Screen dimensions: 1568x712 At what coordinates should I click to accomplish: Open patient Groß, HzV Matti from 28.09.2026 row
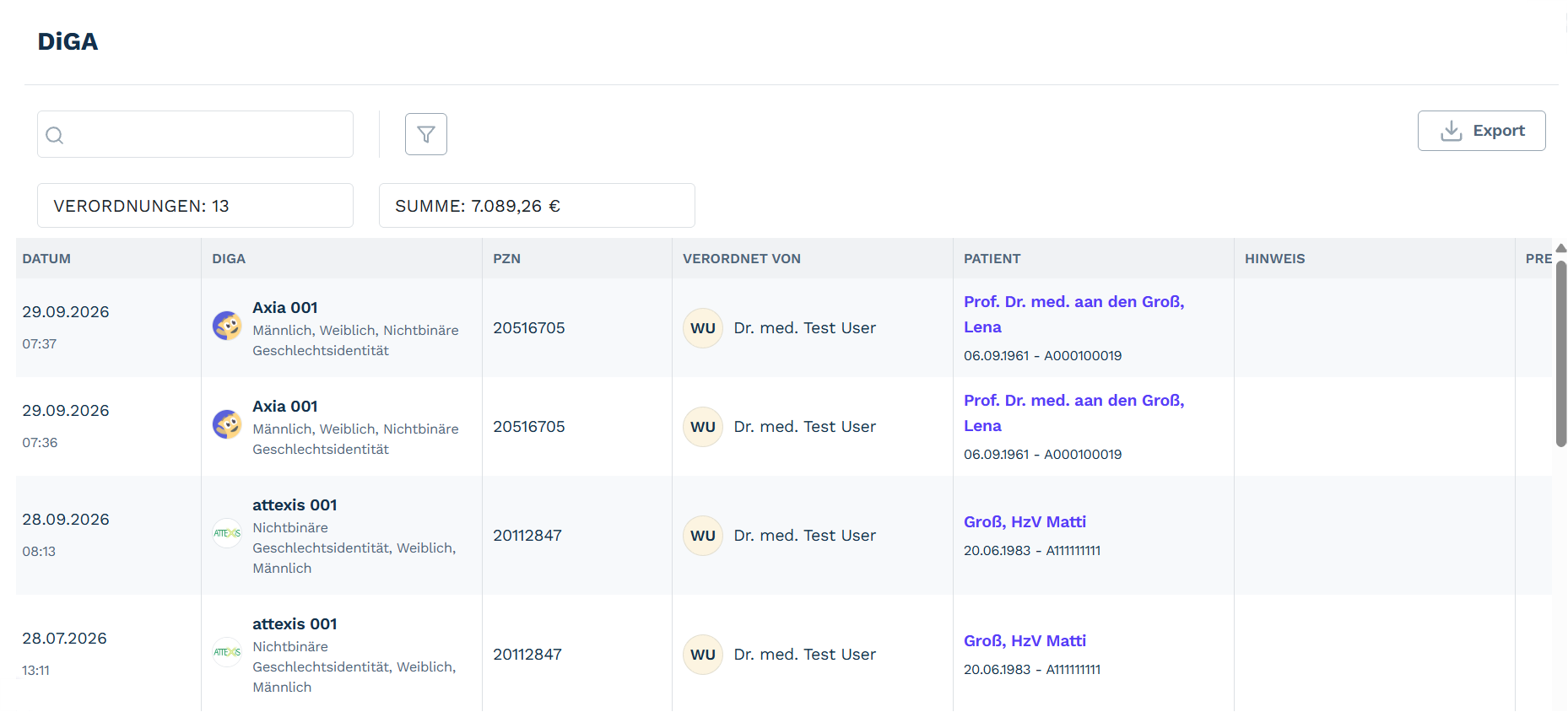click(x=1025, y=521)
